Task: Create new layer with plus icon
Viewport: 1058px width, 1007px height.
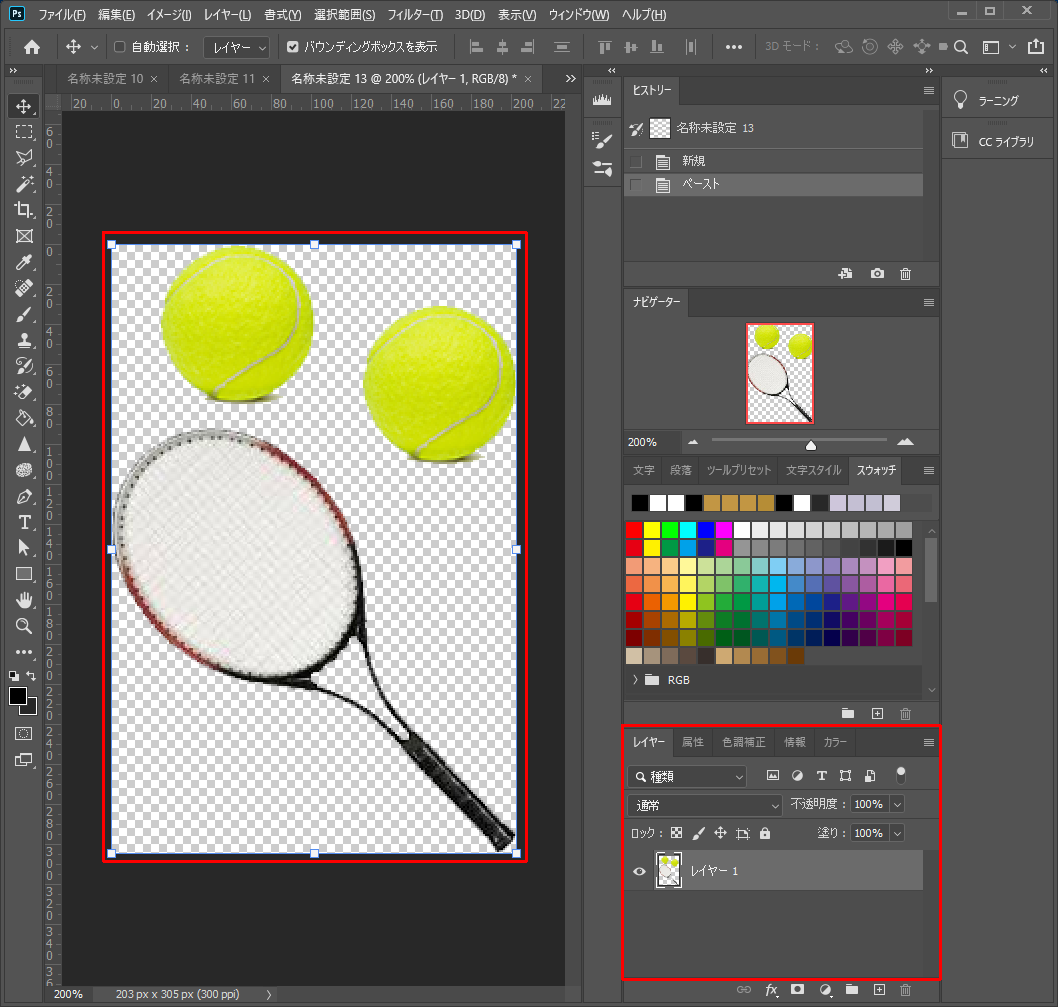Action: [x=879, y=989]
